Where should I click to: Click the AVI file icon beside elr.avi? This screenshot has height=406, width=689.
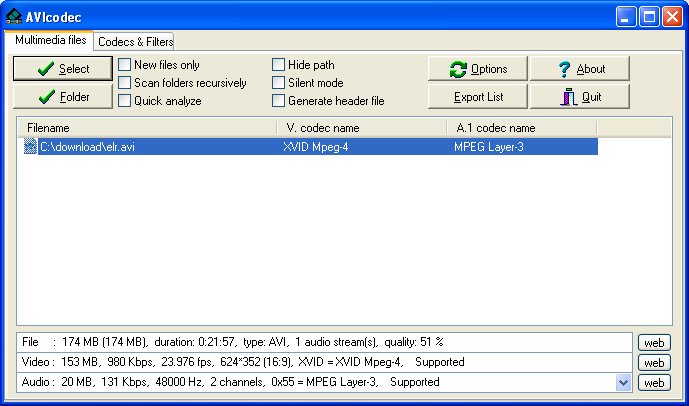click(30, 146)
